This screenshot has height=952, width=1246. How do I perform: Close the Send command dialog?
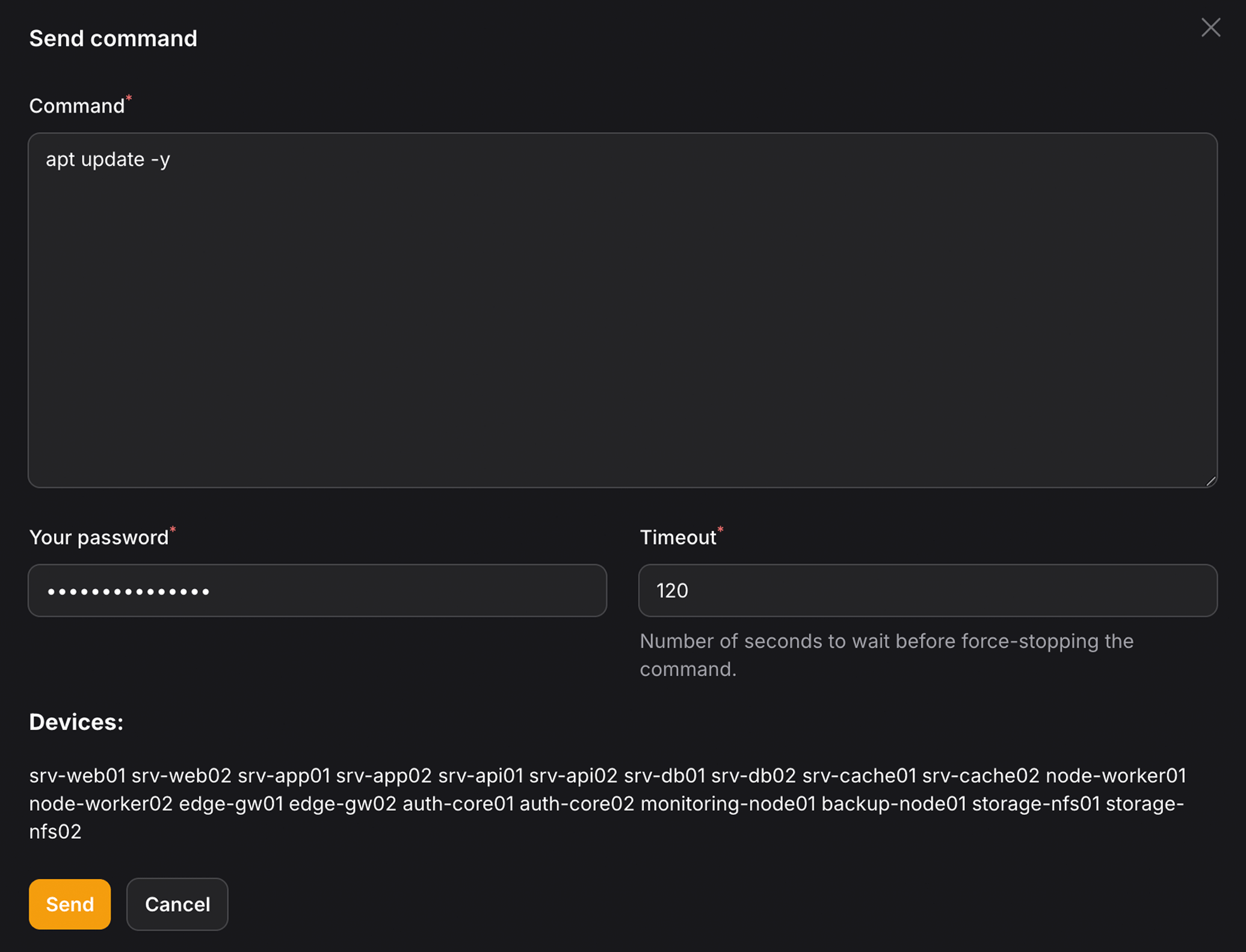(1211, 26)
